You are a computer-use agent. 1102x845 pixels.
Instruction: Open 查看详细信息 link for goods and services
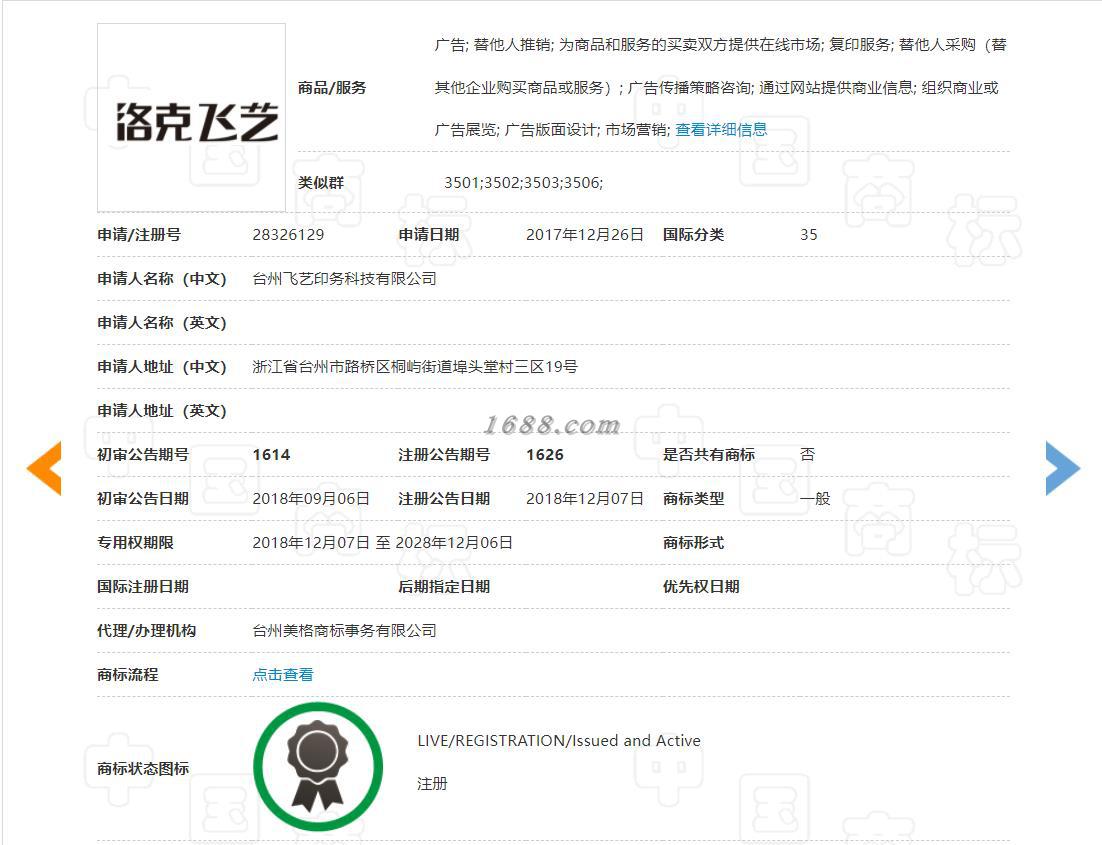[x=721, y=129]
